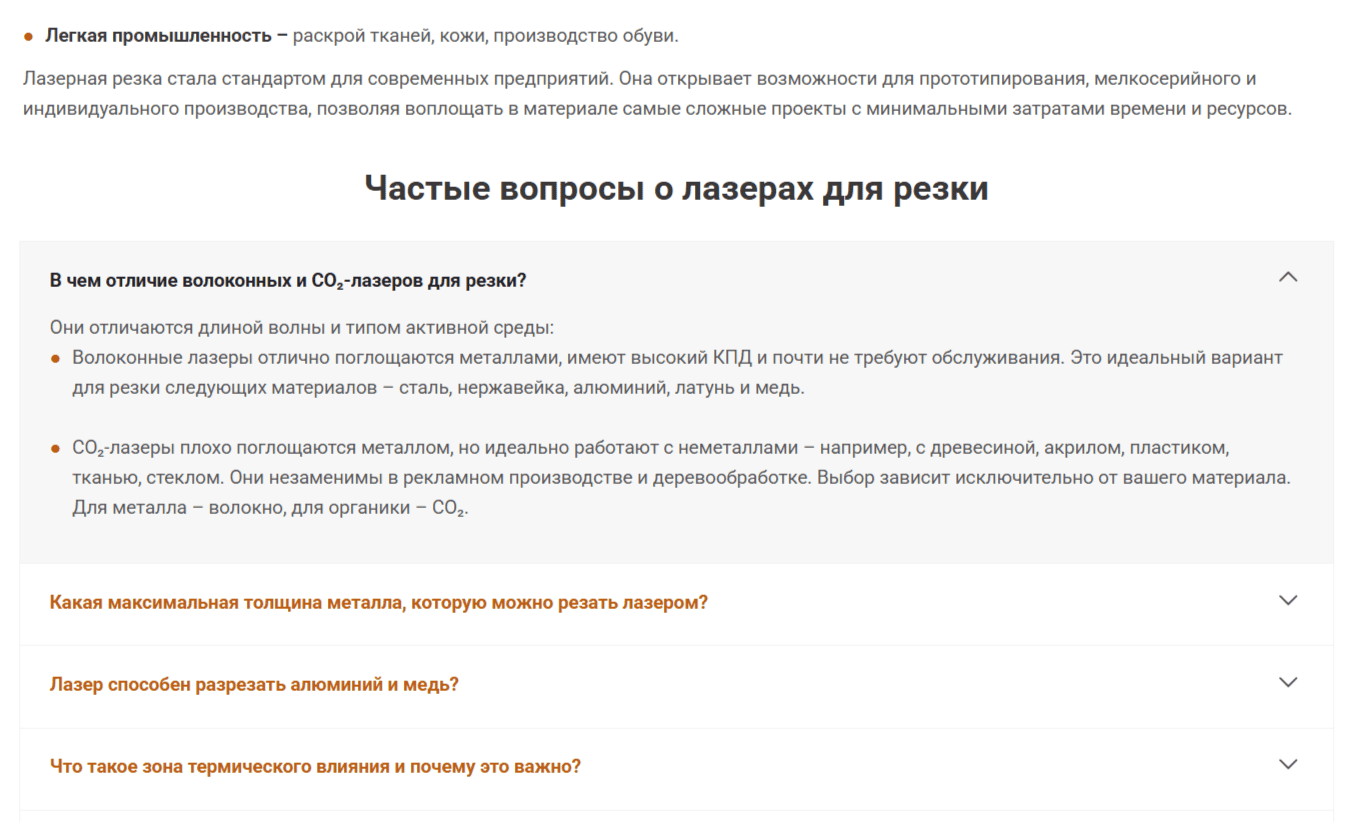Screen dimensions: 1358x832
Task: Click question "В чем отличие волоконных и CO₂-лазеров для резки?"
Action: 288,281
